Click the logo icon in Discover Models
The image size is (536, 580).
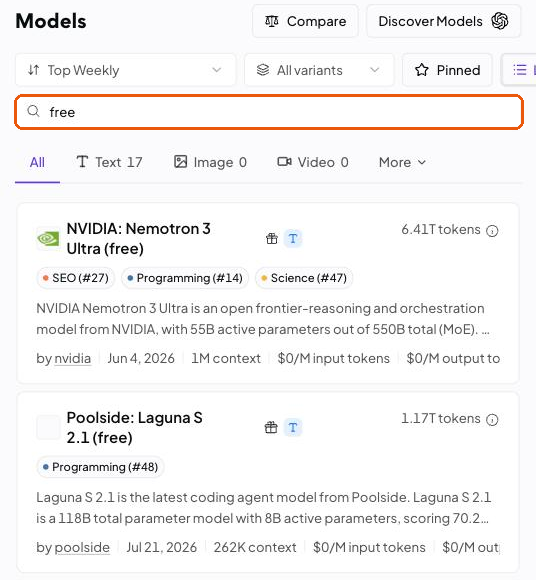[500, 21]
